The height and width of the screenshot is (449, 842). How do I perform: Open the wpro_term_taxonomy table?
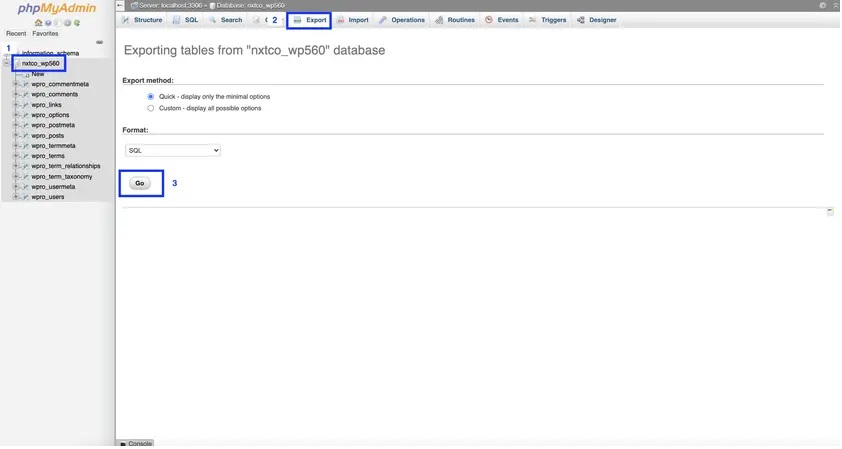[62, 177]
